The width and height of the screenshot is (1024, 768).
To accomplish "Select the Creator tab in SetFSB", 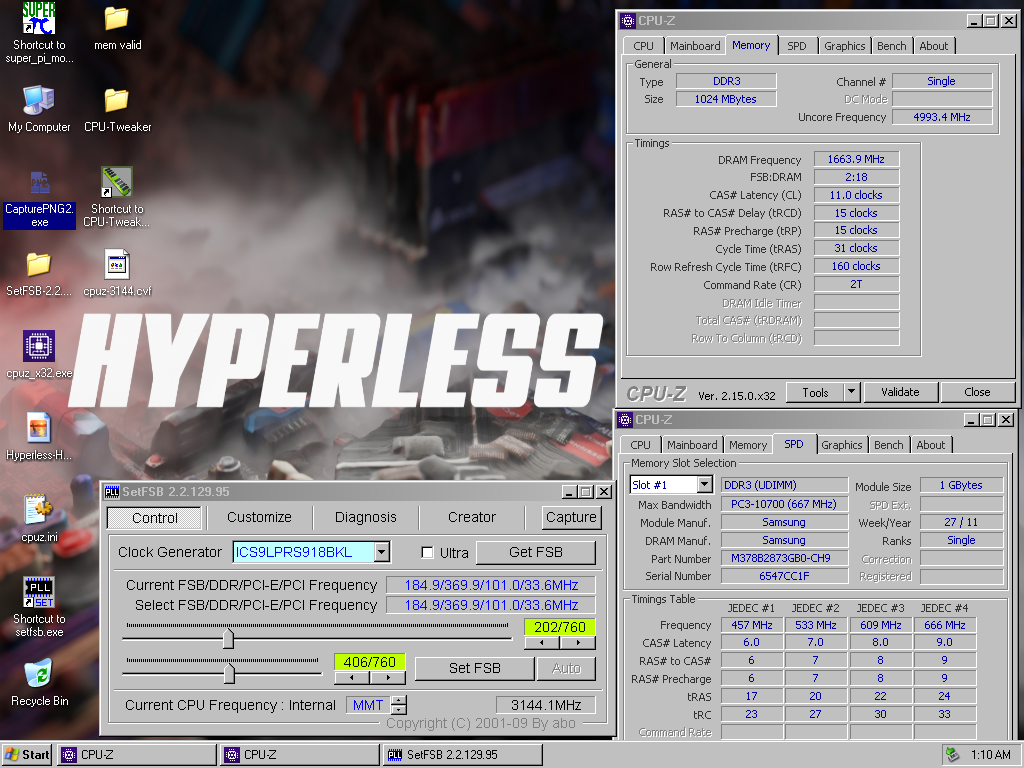I will tap(472, 517).
